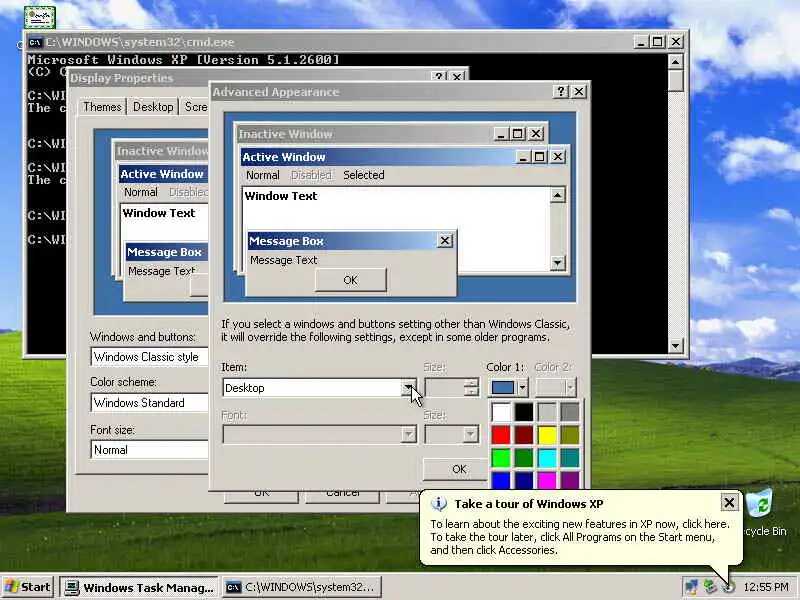Open the Font size Normal combo
The width and height of the screenshot is (800, 600).
pos(149,449)
